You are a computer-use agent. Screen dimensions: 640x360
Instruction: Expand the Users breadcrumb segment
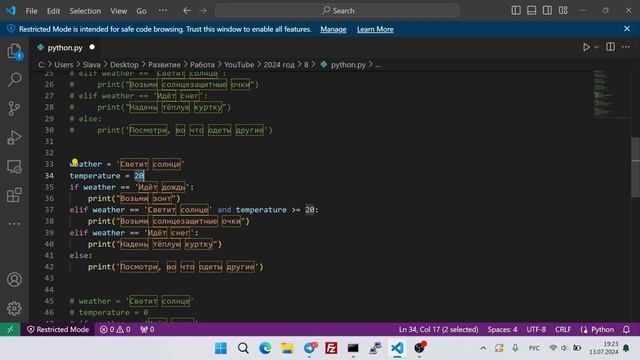click(x=64, y=64)
